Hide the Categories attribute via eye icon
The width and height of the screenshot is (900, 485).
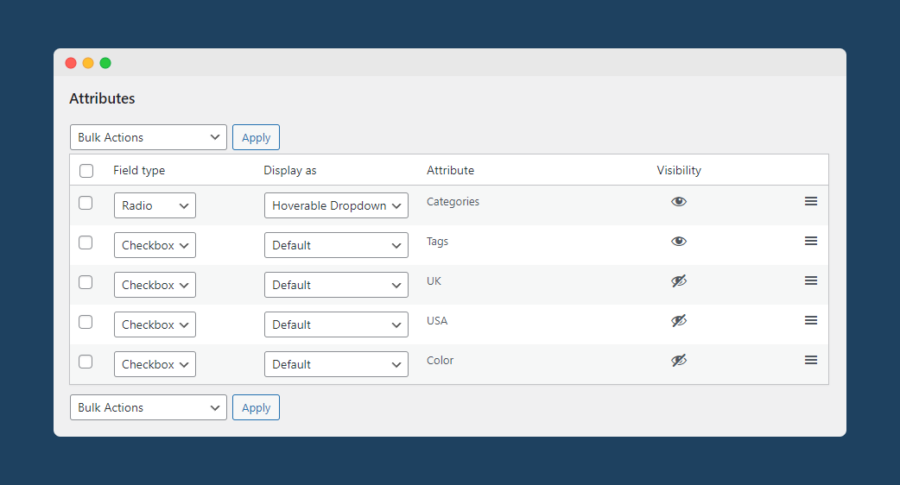point(679,202)
